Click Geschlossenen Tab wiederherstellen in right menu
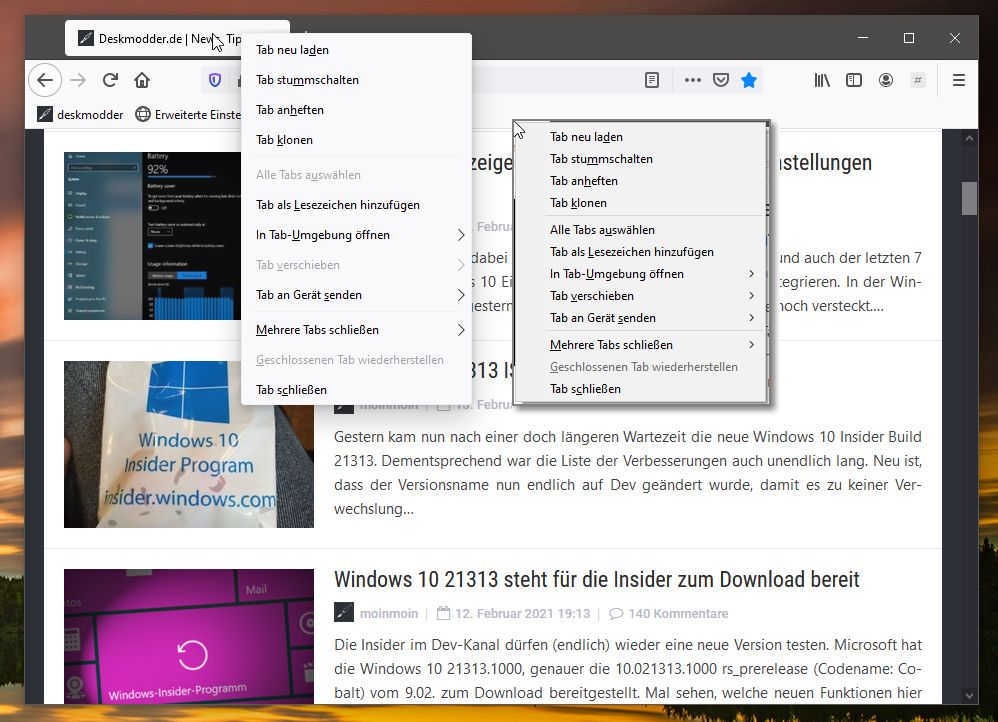 pos(641,367)
